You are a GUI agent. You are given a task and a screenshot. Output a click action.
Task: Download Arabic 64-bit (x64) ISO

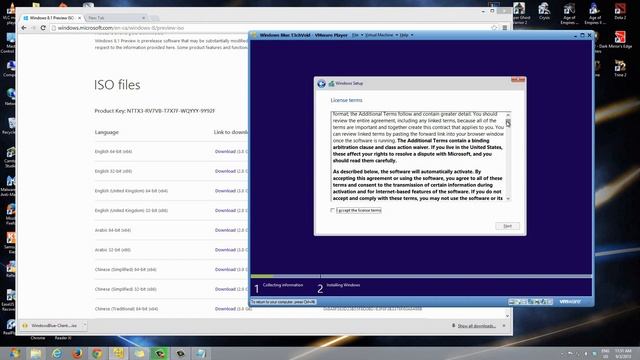225,230
